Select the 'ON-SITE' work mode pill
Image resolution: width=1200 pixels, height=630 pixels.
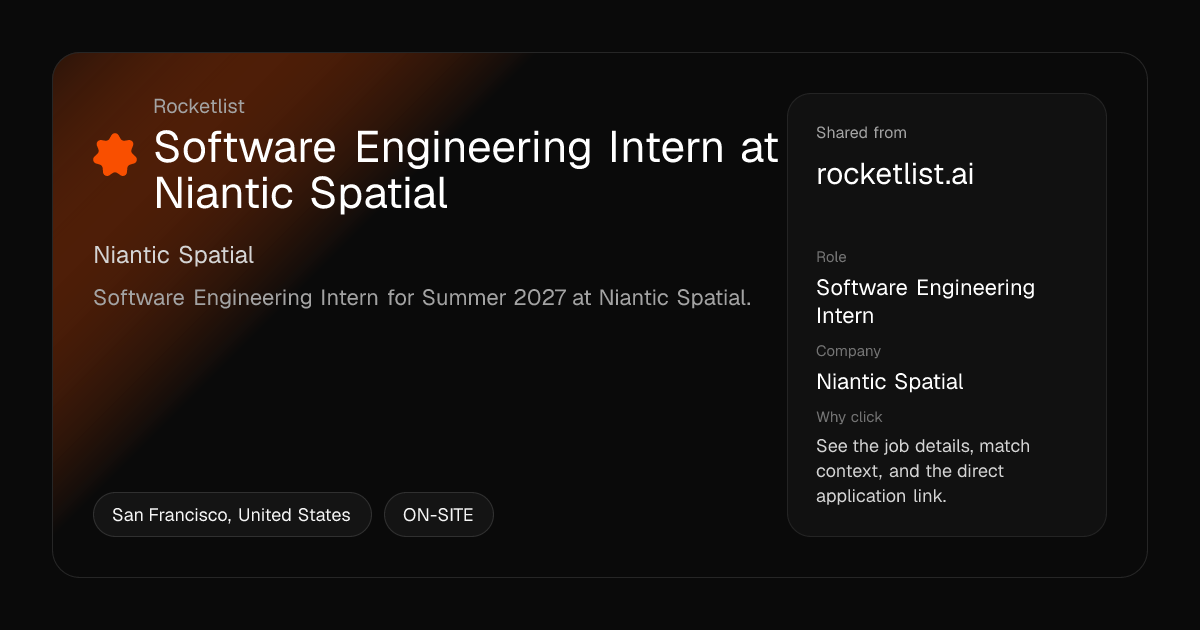click(438, 515)
